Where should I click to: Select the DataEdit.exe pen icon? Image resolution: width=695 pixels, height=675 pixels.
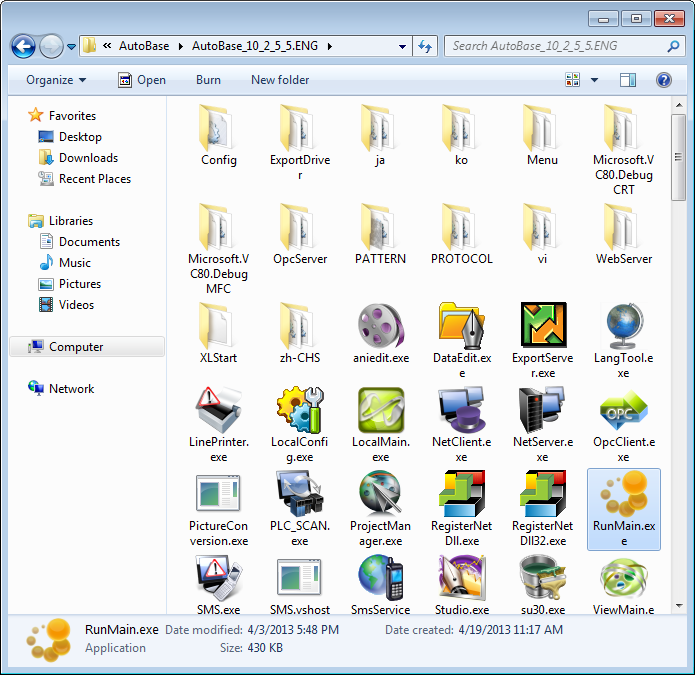click(462, 326)
